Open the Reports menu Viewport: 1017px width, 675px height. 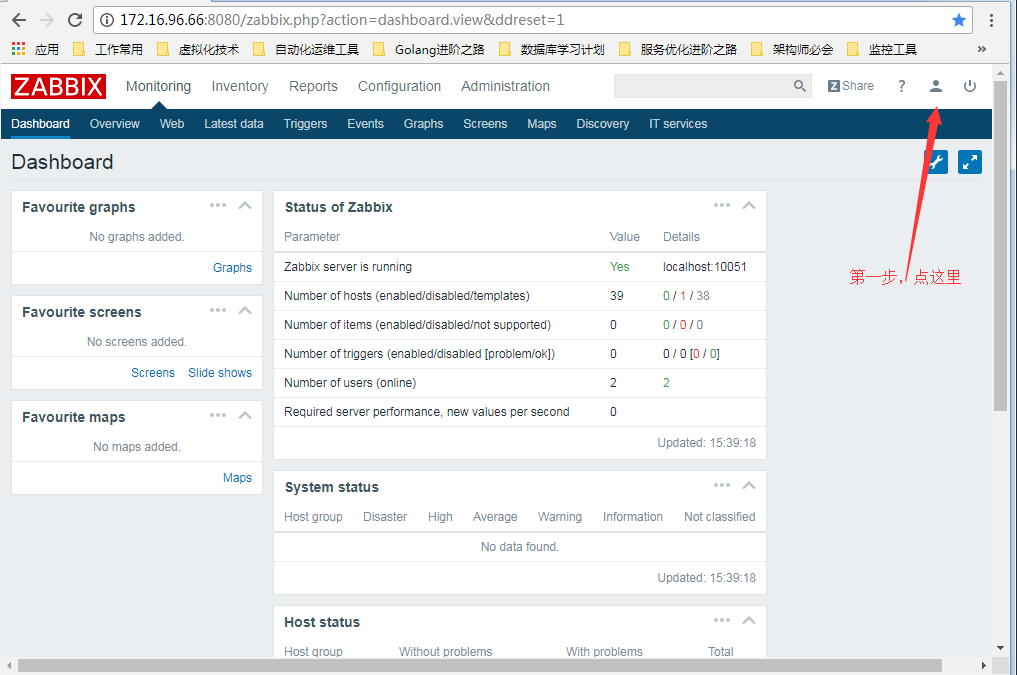pos(313,86)
